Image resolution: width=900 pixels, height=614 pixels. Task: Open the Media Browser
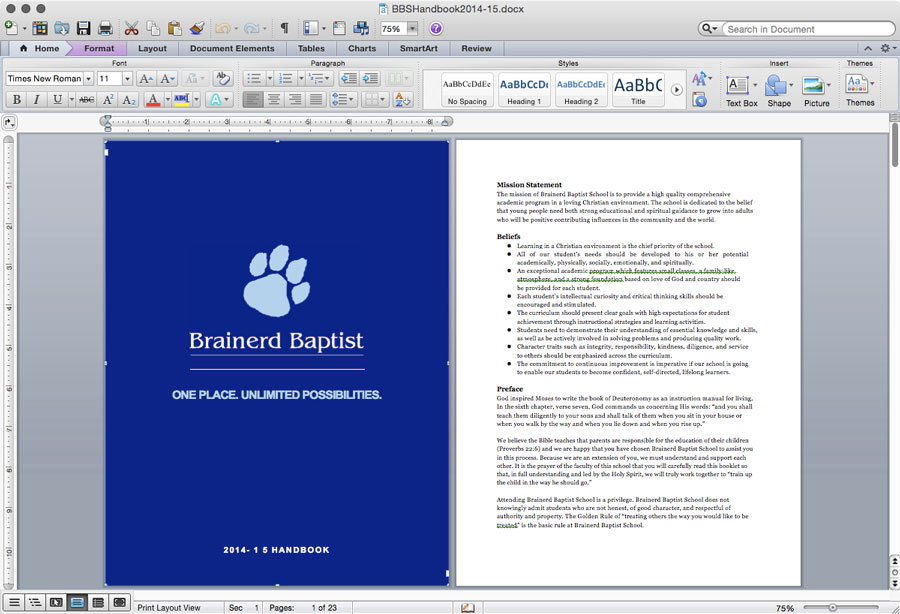pyautogui.click(x=361, y=28)
